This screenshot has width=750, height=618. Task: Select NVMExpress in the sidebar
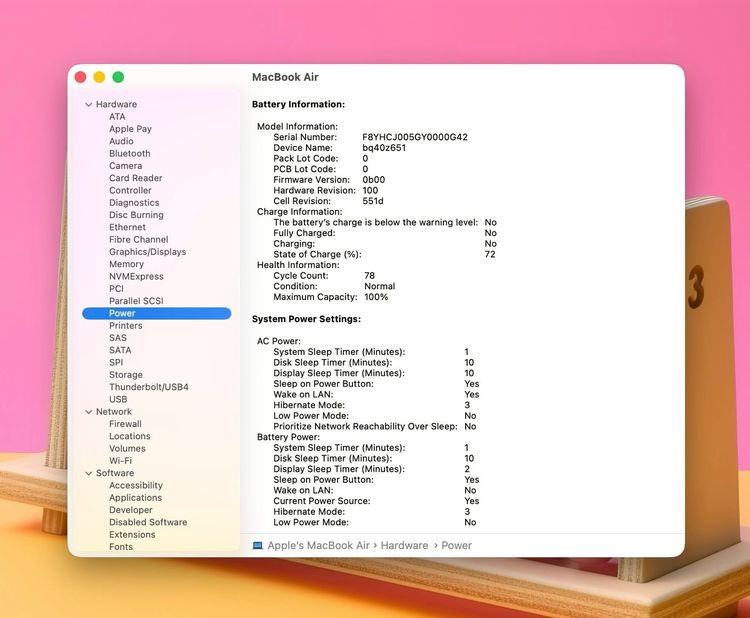[136, 276]
